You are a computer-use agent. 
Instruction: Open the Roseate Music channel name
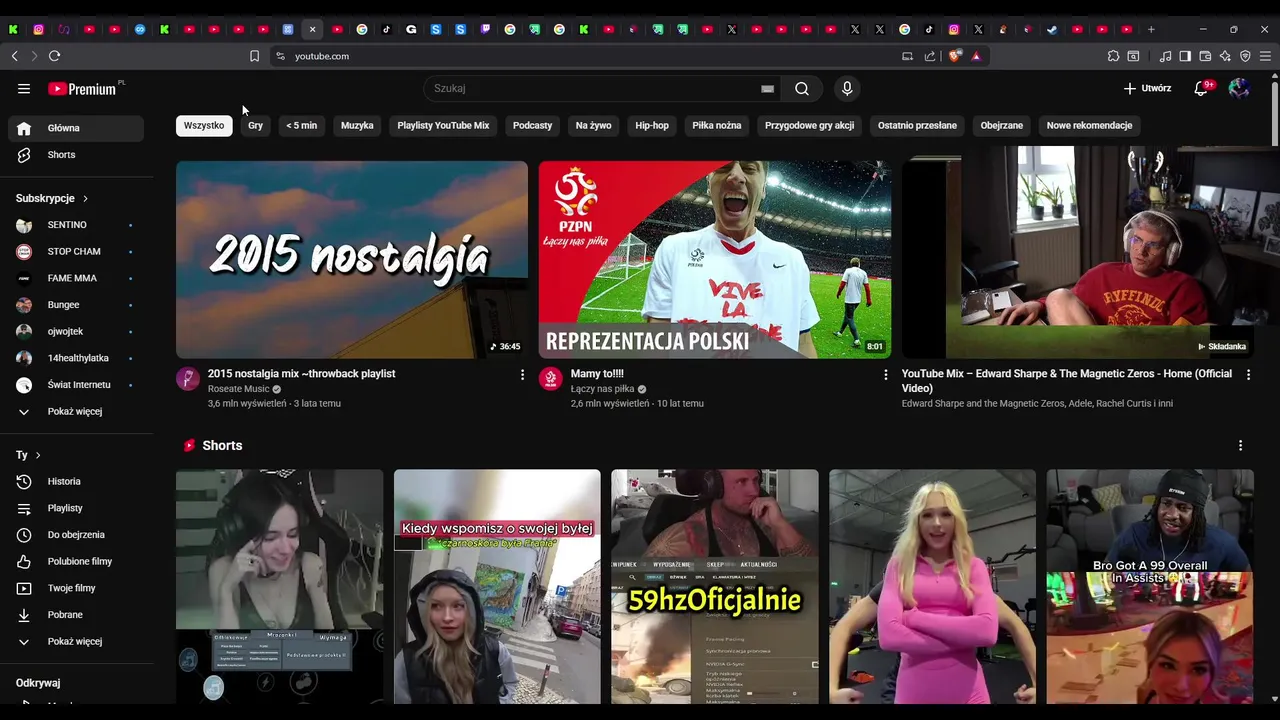(x=239, y=389)
